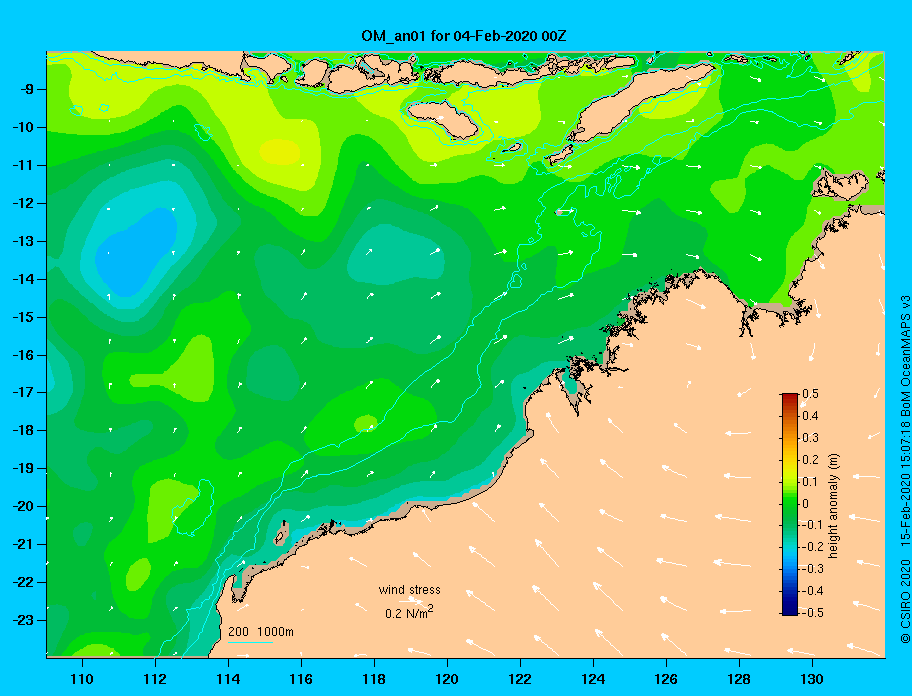Click the '-0.3' colorbar tick label
912x696 pixels.
click(x=812, y=569)
